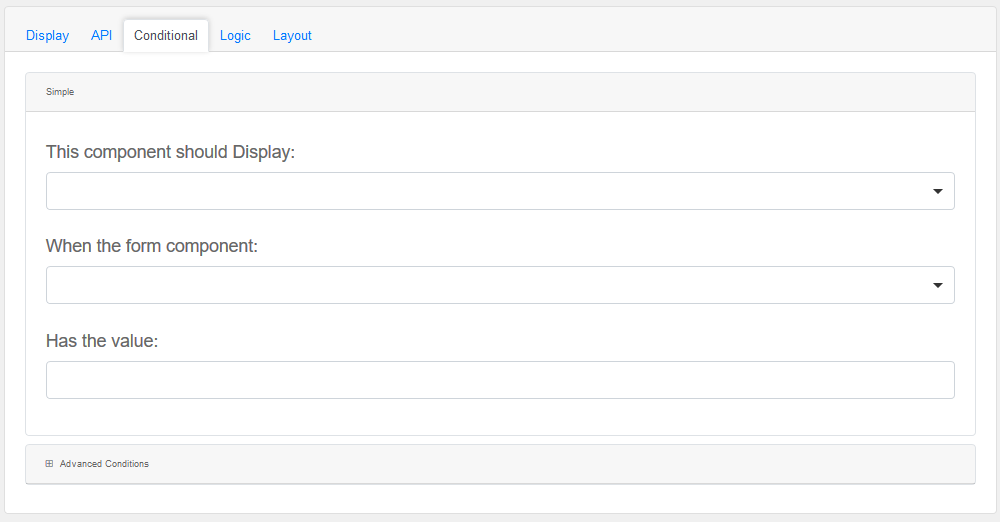Go to the Logic tab
This screenshot has width=1000, height=522.
pyautogui.click(x=235, y=35)
